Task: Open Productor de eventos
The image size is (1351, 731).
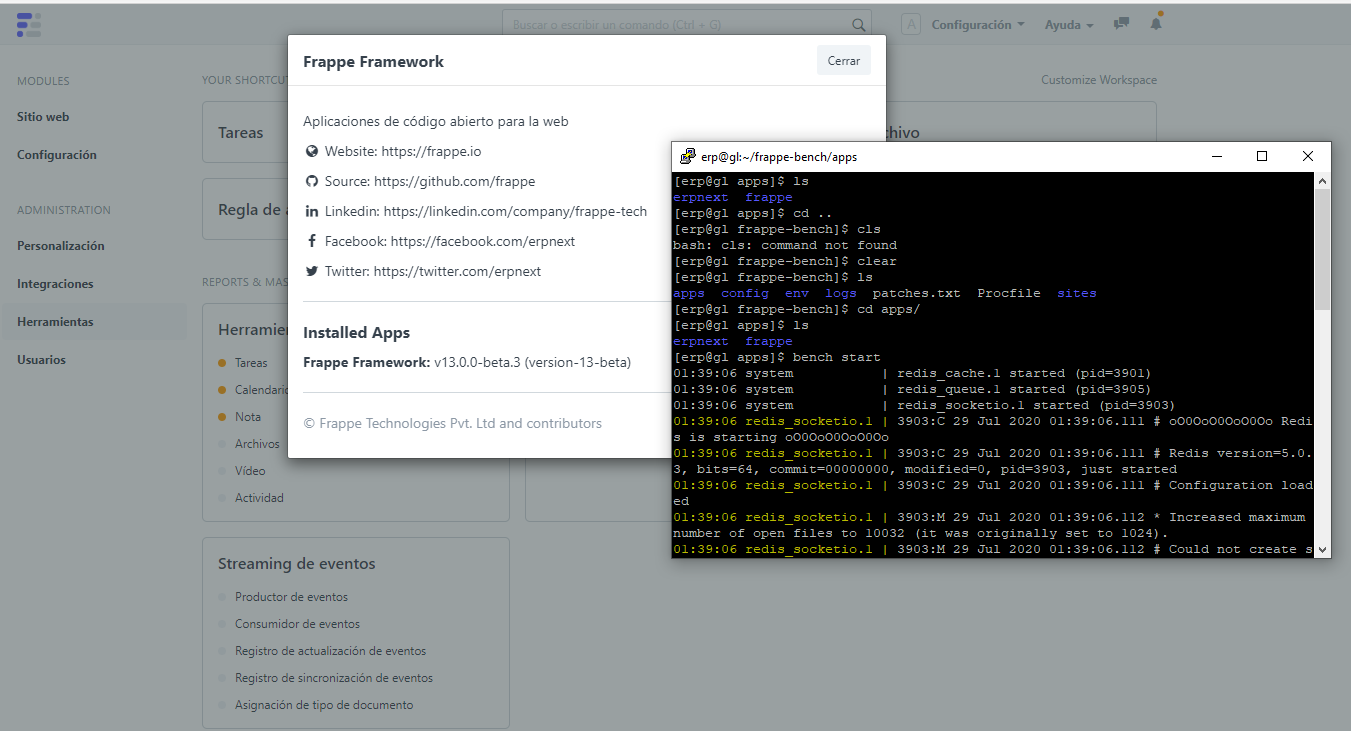Action: coord(291,597)
